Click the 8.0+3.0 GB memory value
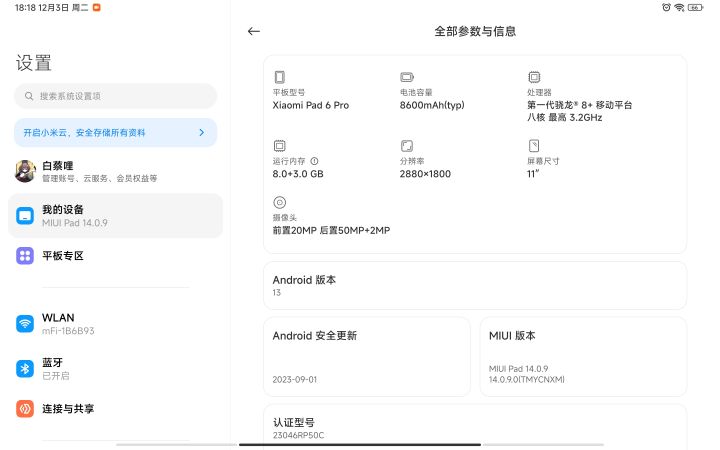Viewport: 720px width, 450px height. [298, 174]
